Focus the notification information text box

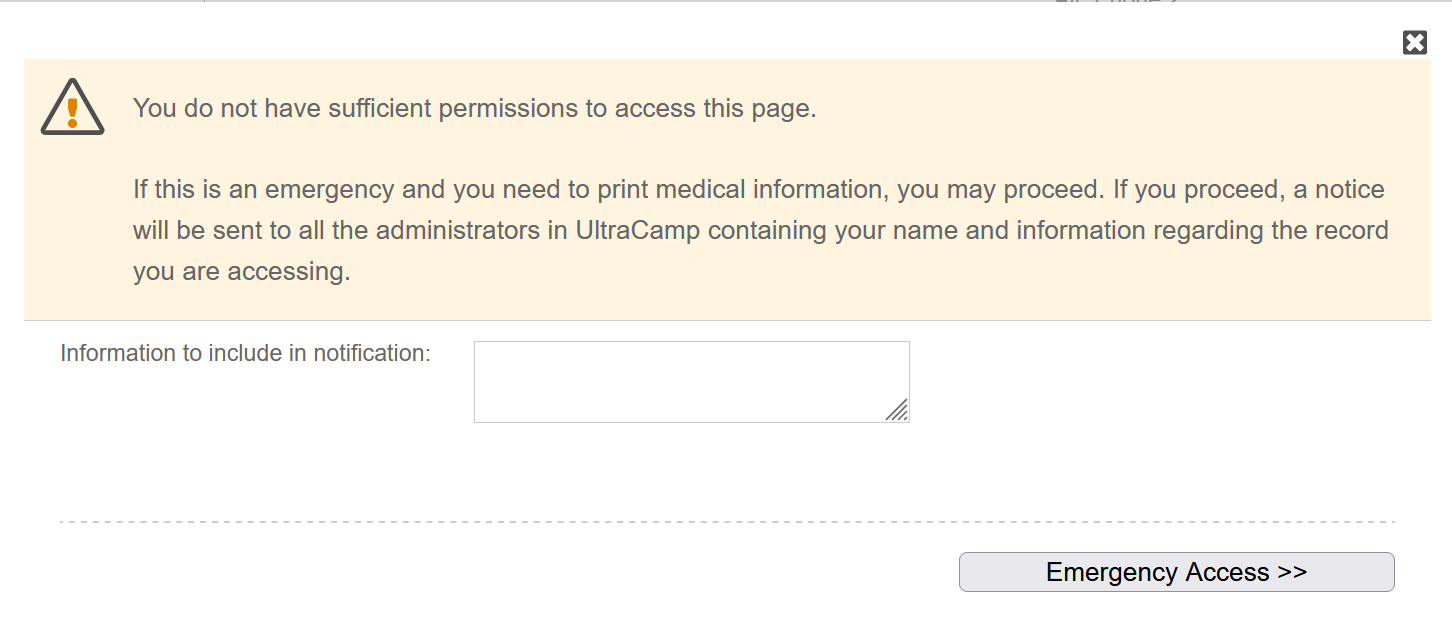tap(691, 382)
